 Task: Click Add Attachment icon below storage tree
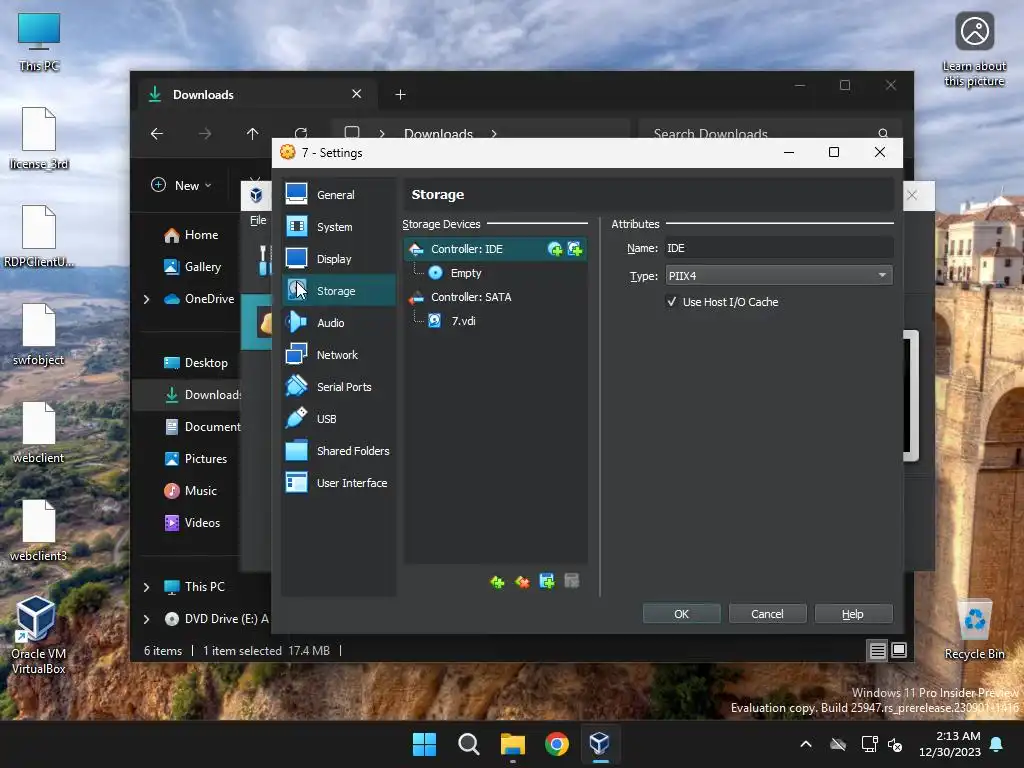(547, 581)
